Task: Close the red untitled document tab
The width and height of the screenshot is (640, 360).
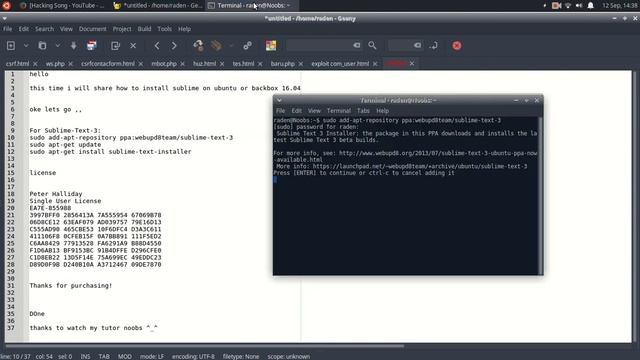Action: click(x=412, y=63)
